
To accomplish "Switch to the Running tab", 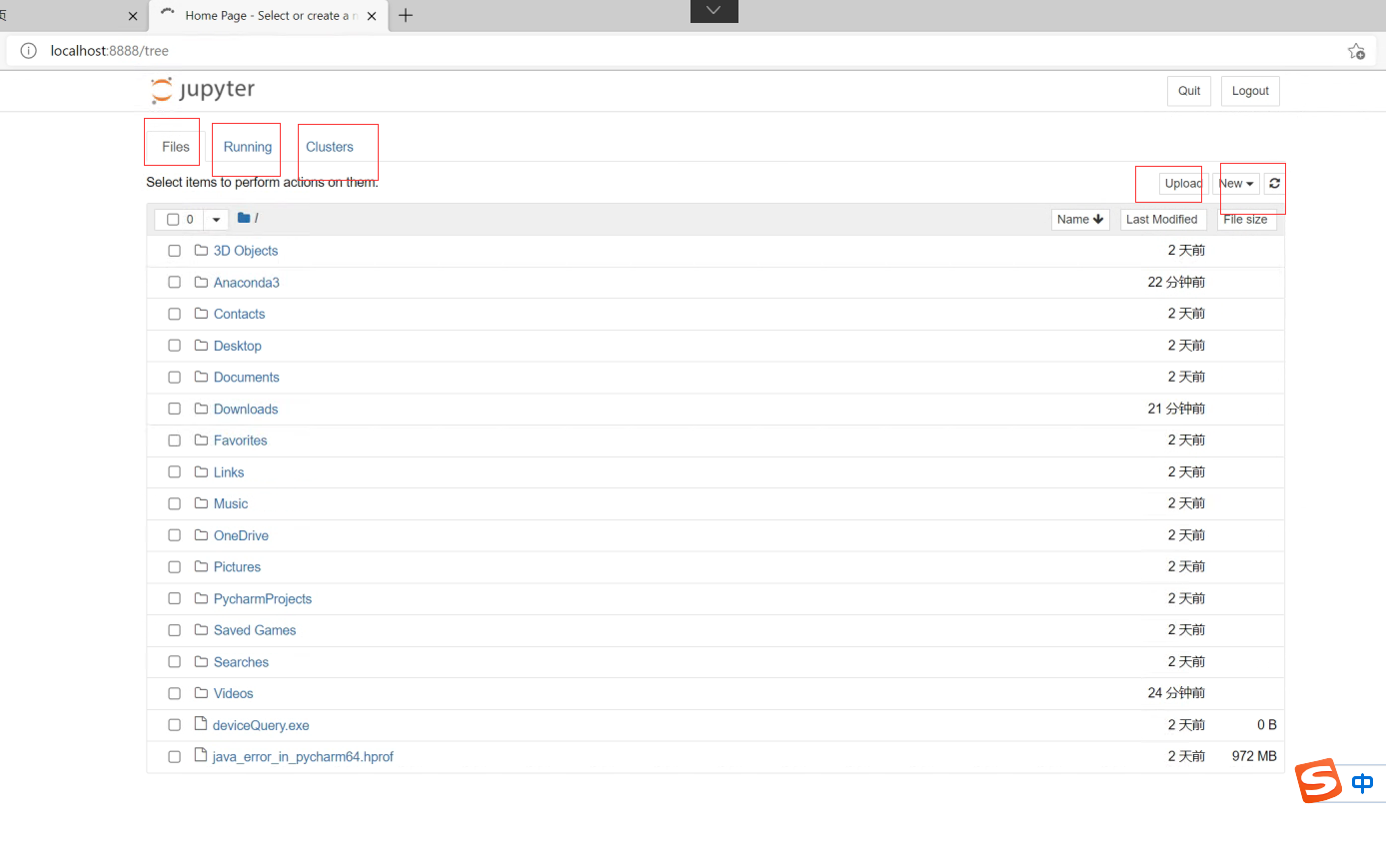I will tap(248, 147).
